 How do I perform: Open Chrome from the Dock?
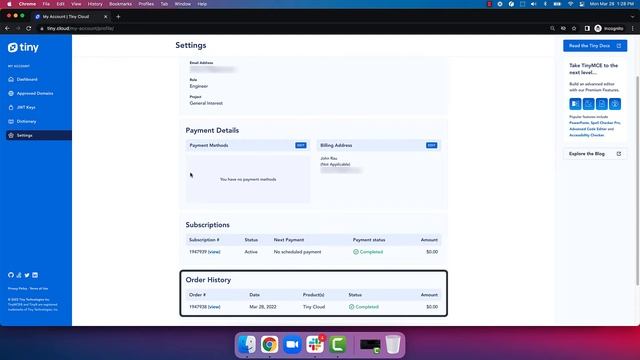269,345
